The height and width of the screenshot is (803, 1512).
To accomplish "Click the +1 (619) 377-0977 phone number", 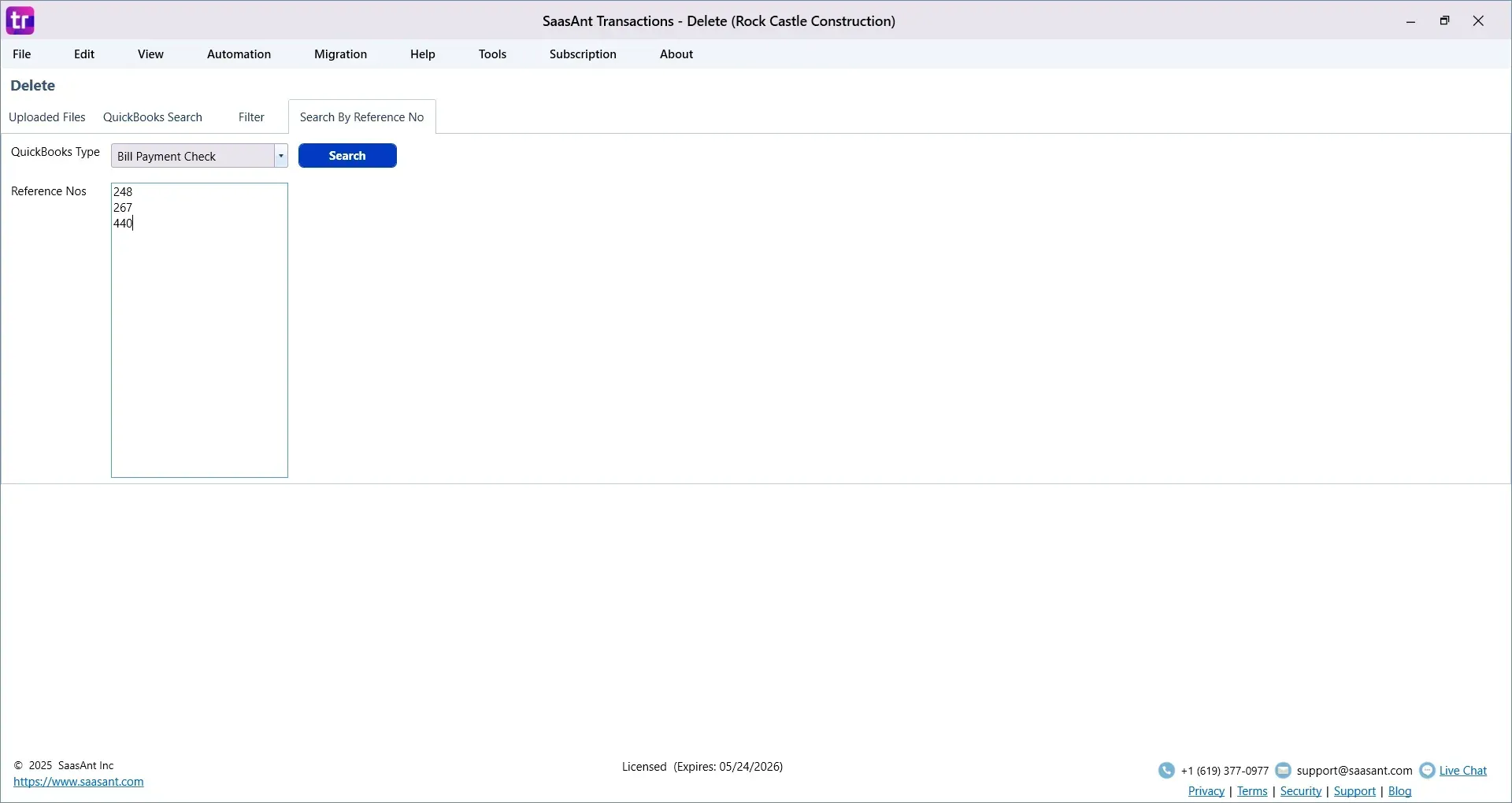I will click(1225, 772).
